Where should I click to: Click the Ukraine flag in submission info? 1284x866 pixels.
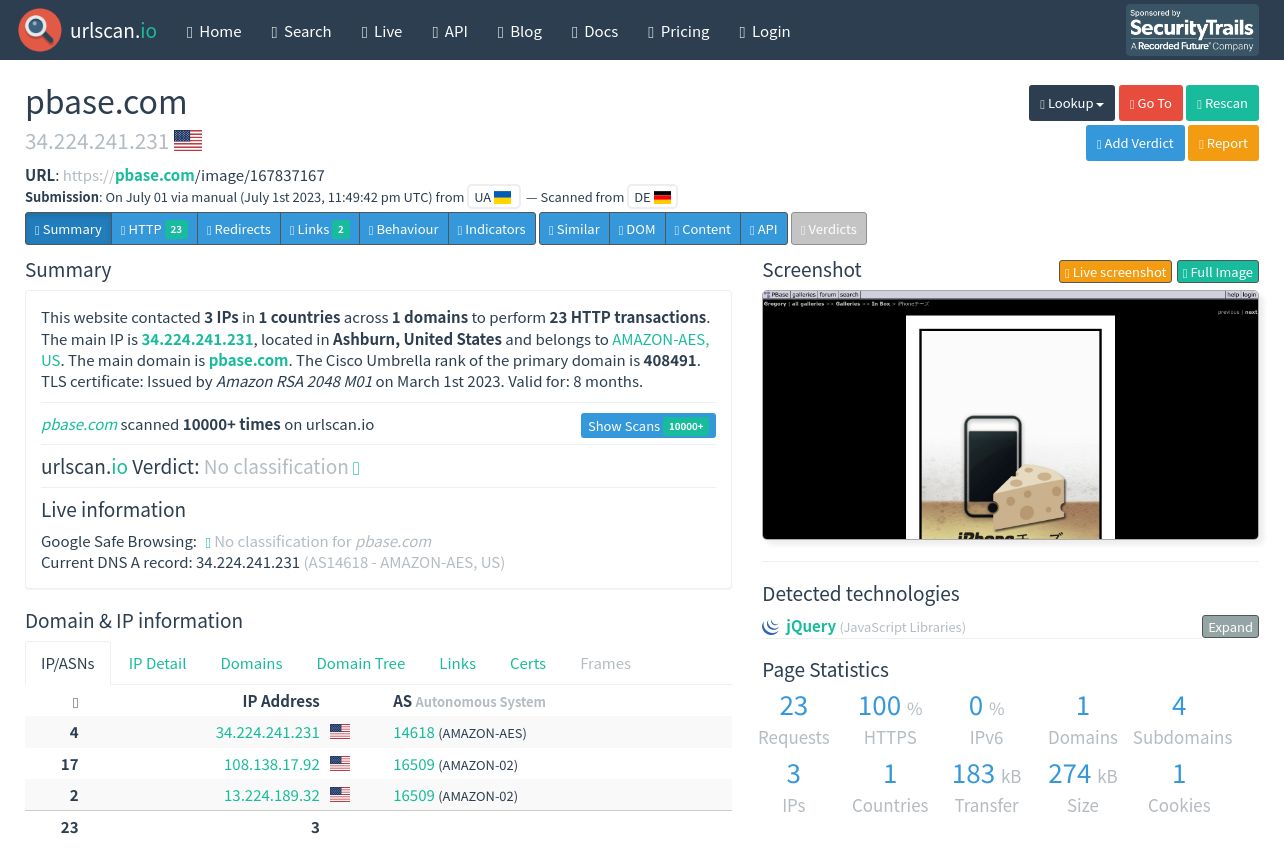(503, 197)
